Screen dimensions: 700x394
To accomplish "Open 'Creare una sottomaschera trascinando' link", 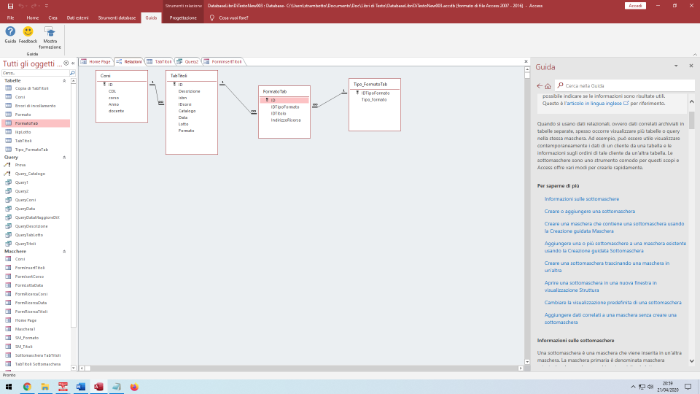I will [x=607, y=267].
